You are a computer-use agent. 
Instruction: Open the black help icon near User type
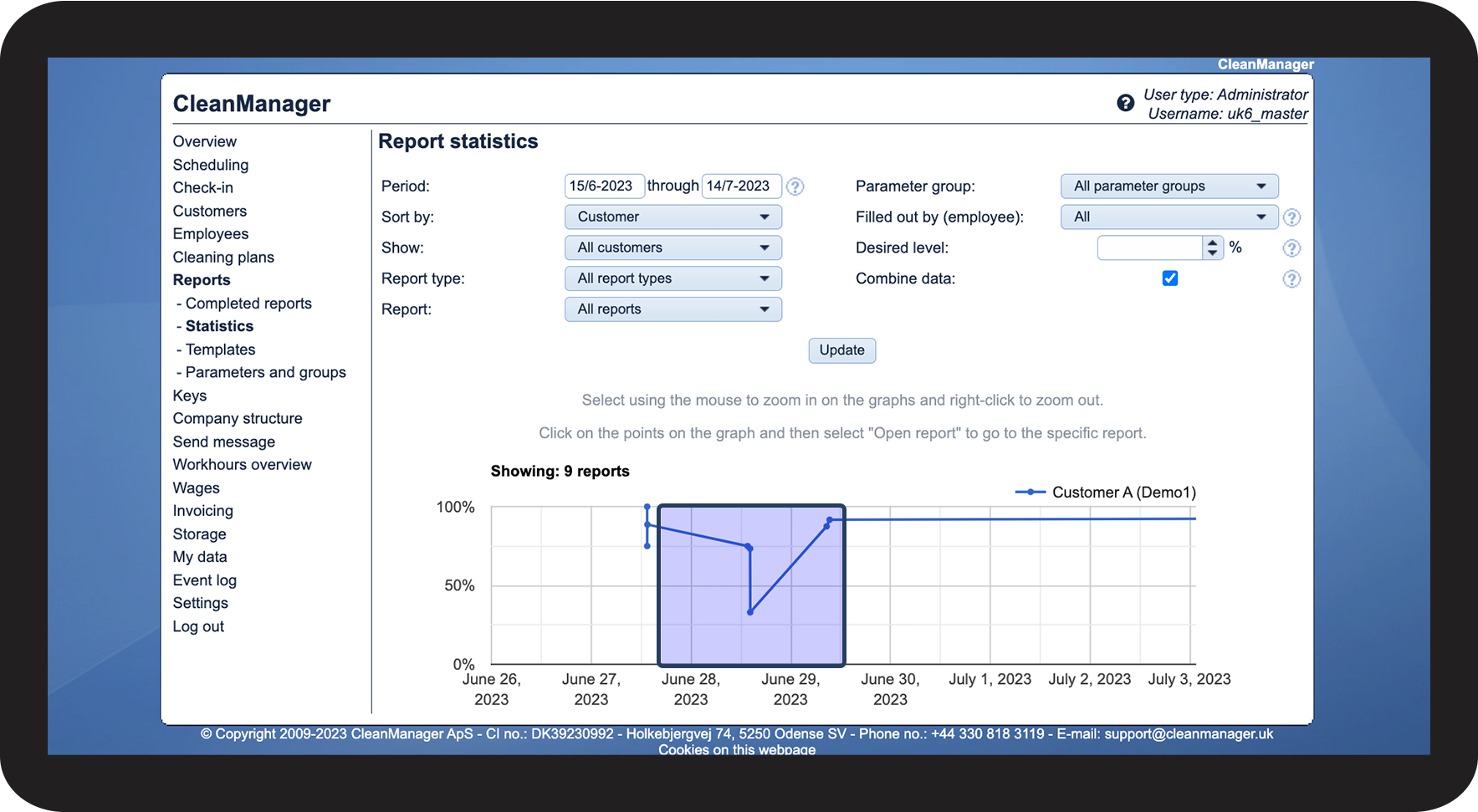1125,103
